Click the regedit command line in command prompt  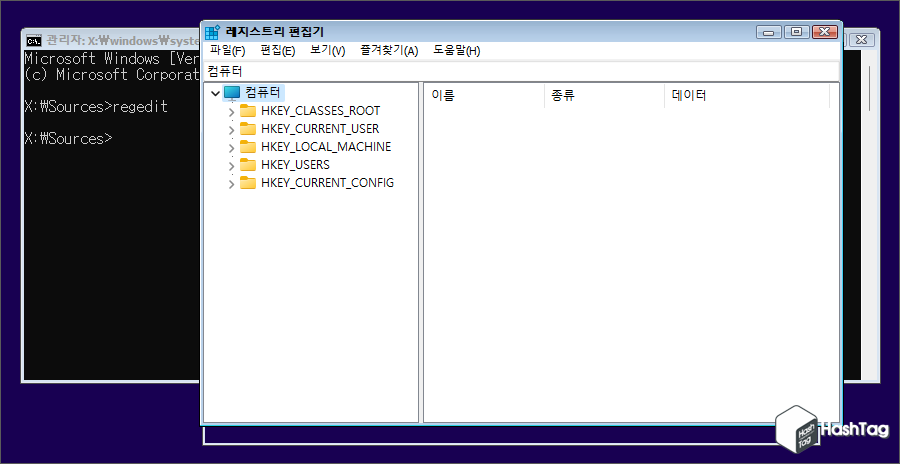click(96, 107)
